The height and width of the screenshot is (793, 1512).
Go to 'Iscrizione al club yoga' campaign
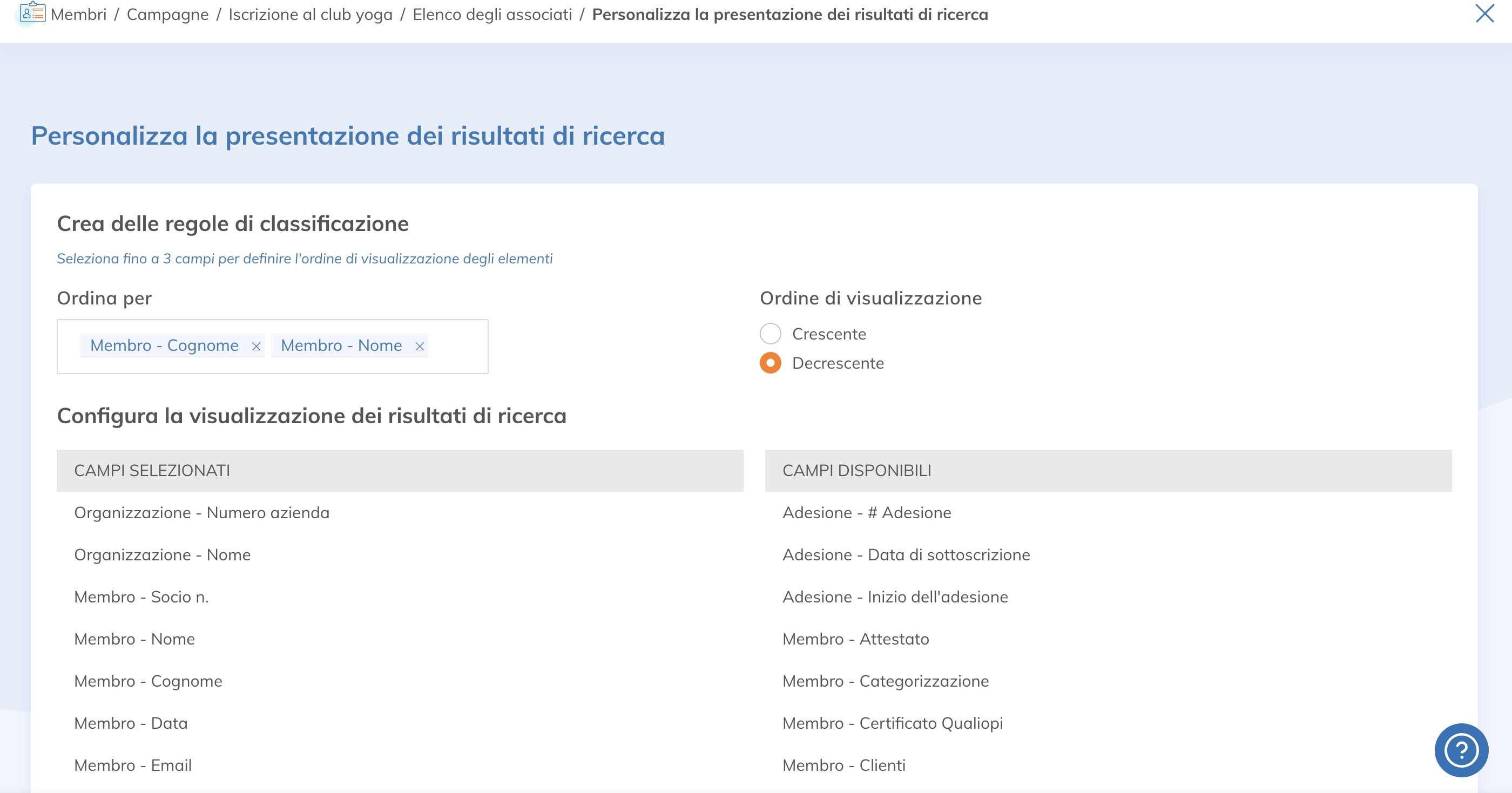pyautogui.click(x=310, y=14)
